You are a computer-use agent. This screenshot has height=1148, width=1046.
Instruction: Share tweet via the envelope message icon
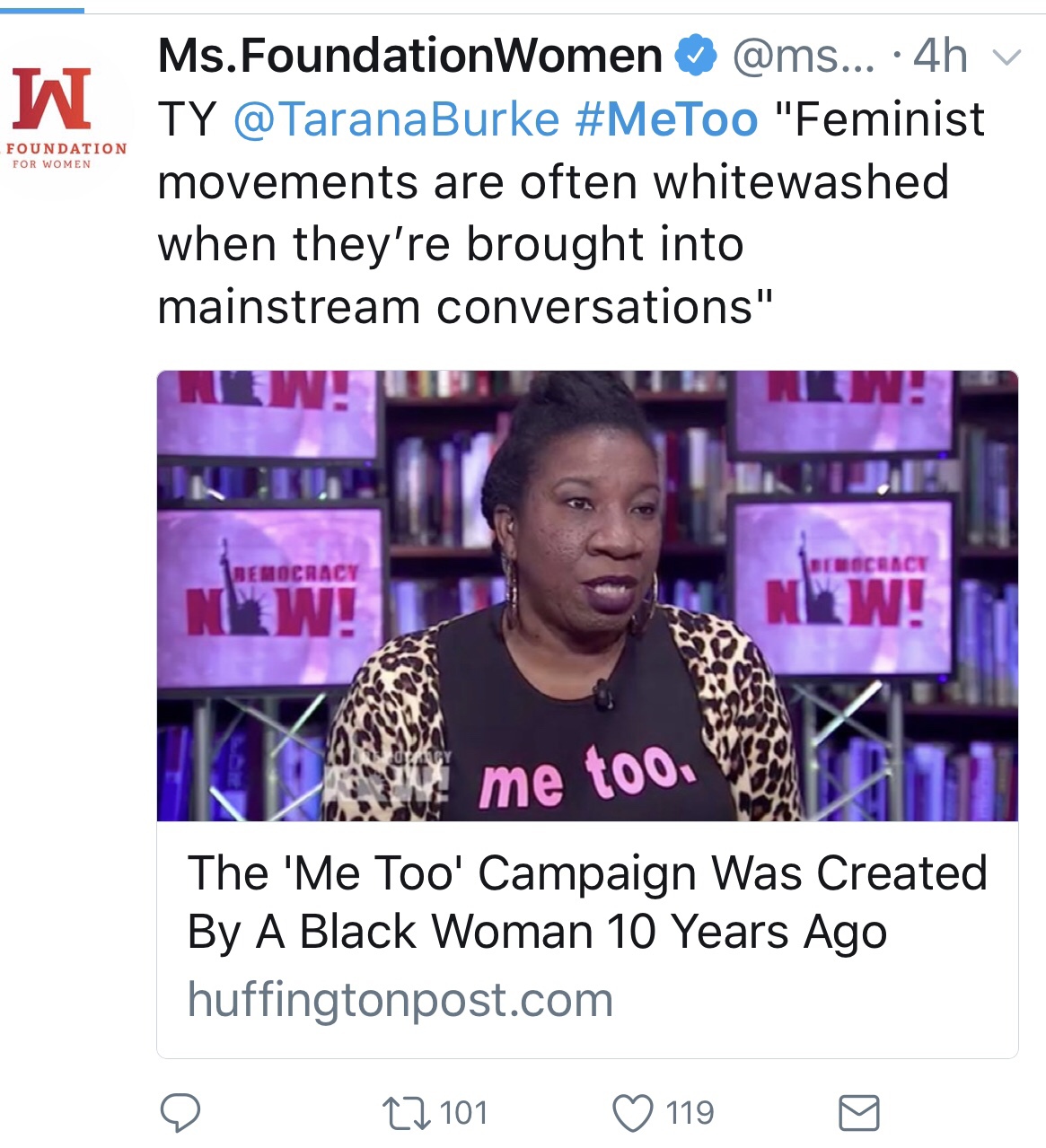(x=858, y=1113)
